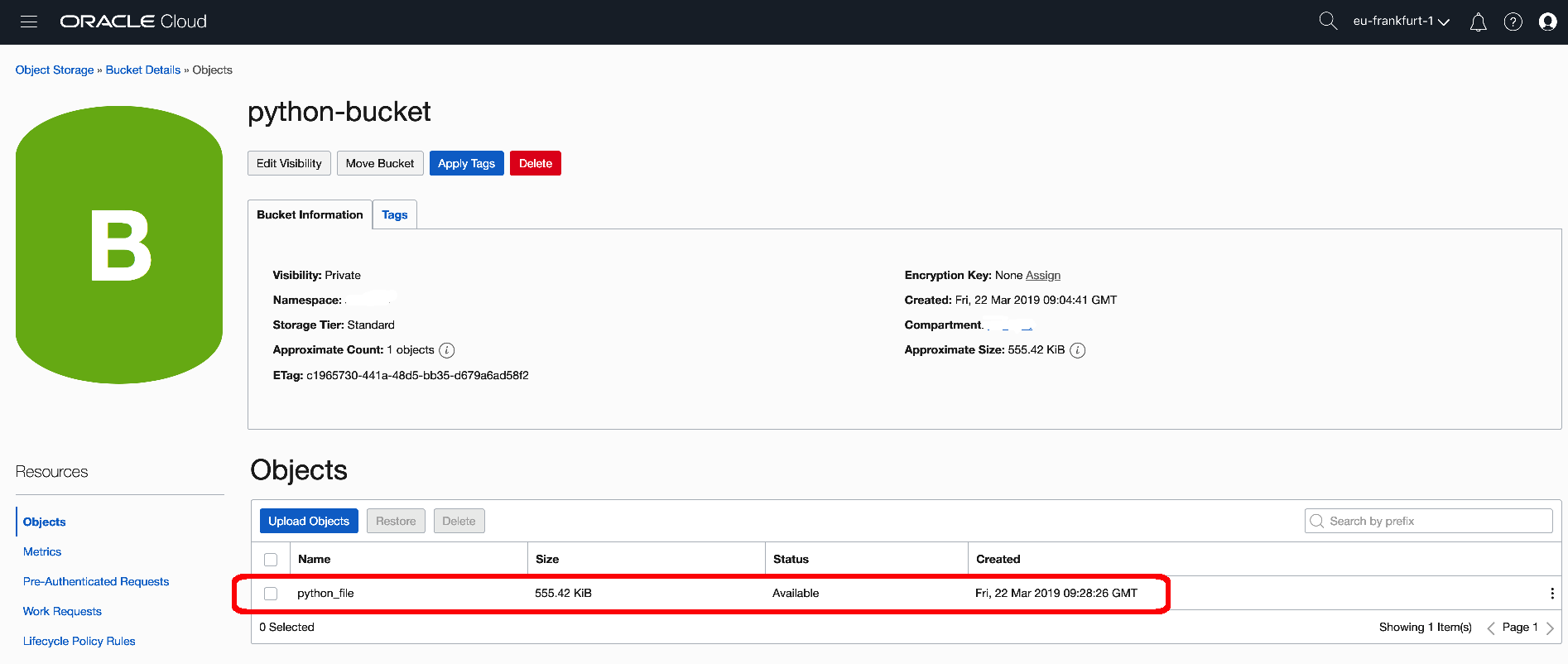Screen dimensions: 1568x664
Task: Click the red Delete bucket button
Action: pyautogui.click(x=535, y=164)
